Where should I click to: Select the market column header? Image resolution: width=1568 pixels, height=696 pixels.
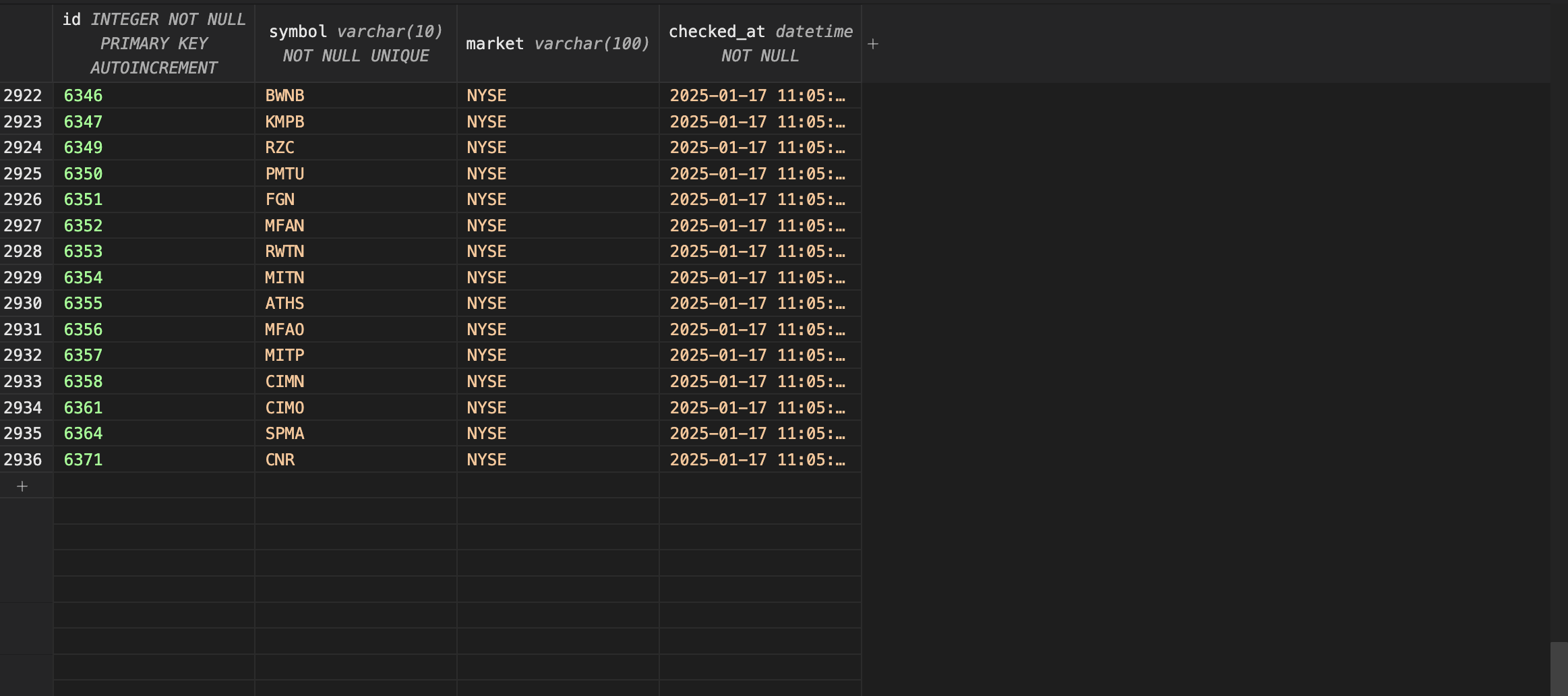coord(558,44)
